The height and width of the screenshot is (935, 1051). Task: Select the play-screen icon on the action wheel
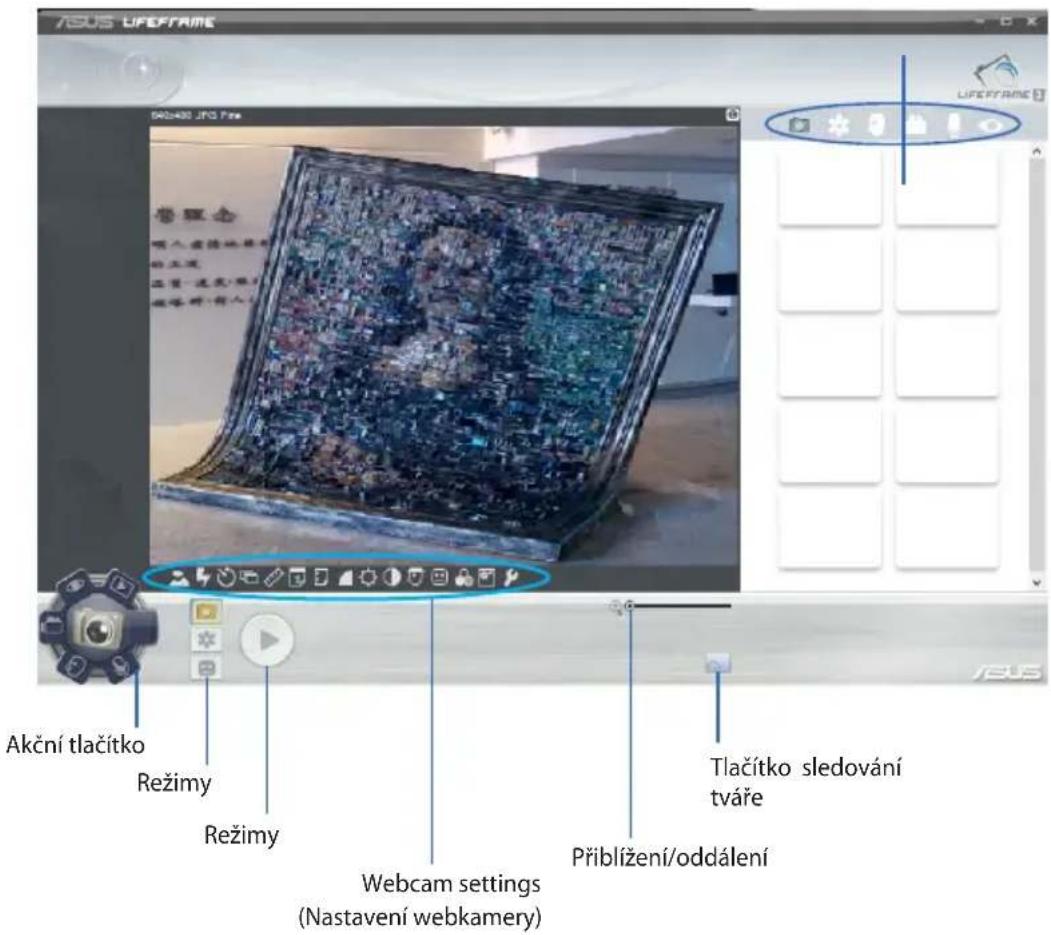[x=123, y=584]
